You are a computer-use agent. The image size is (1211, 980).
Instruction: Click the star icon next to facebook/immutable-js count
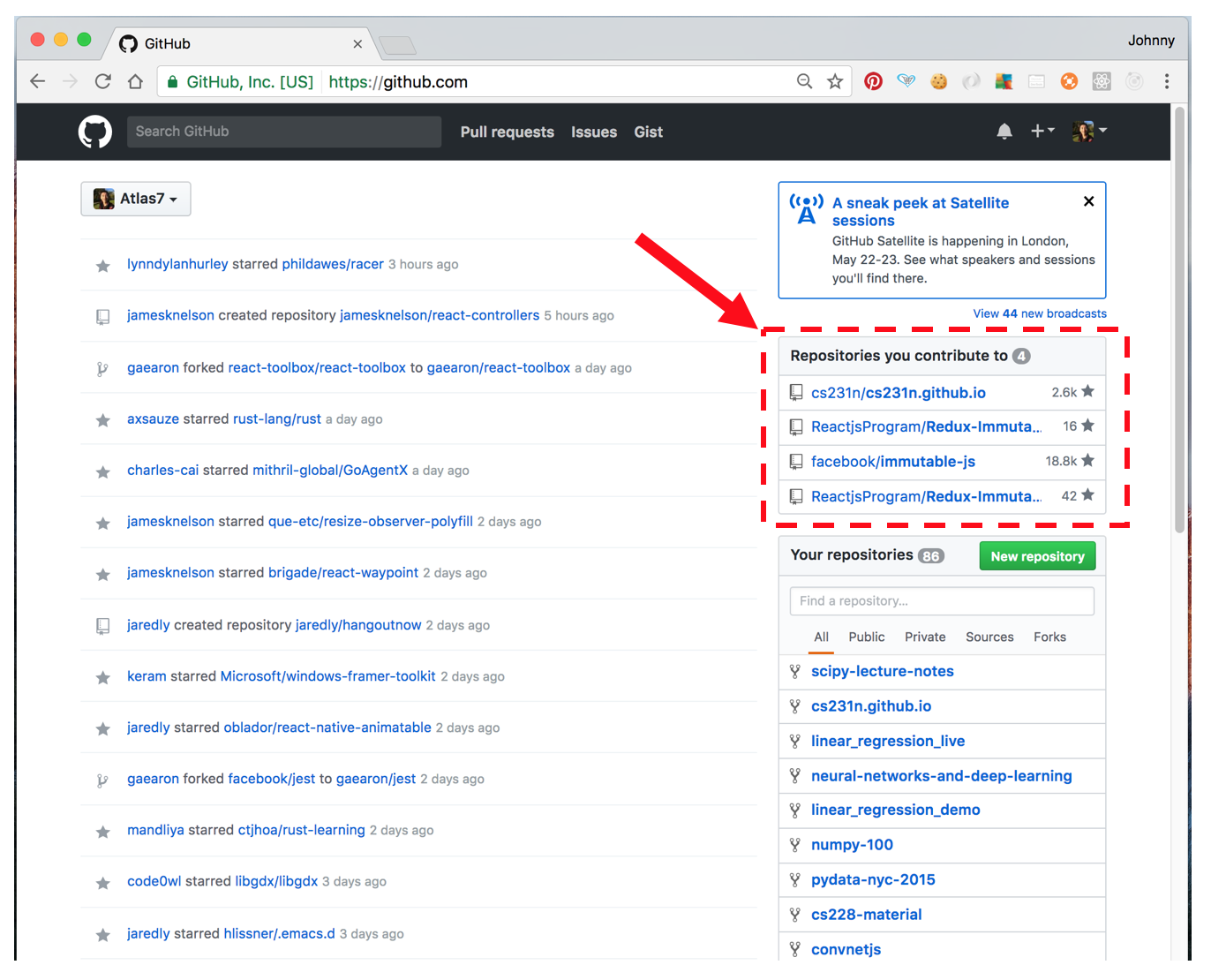(x=1087, y=460)
